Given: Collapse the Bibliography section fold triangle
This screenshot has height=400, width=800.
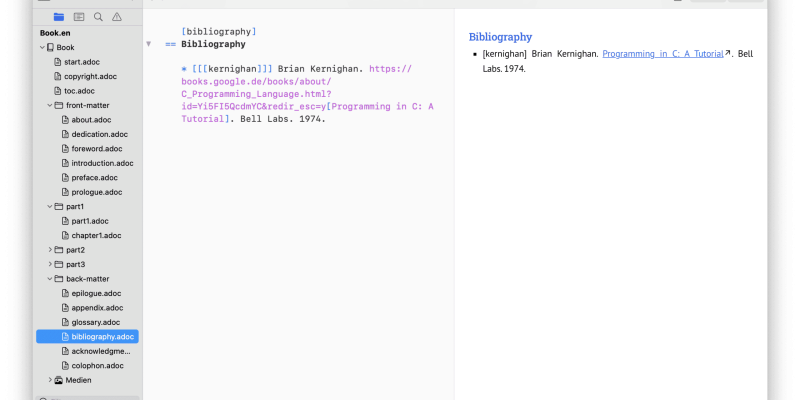Looking at the screenshot, I should click(148, 44).
